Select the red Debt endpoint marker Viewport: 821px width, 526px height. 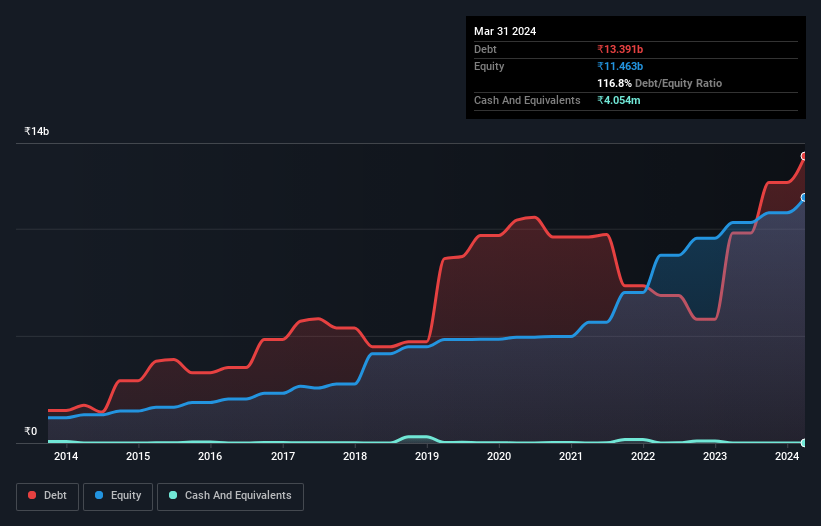(804, 156)
